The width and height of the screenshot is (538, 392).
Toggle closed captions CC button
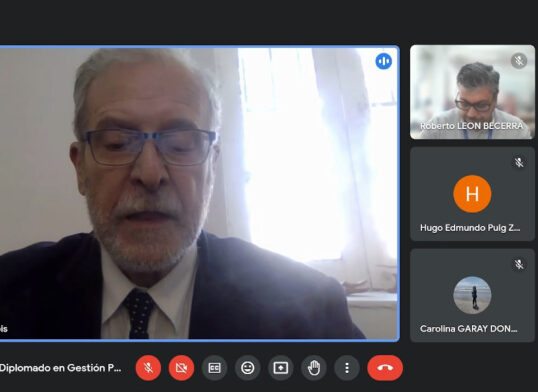214,368
